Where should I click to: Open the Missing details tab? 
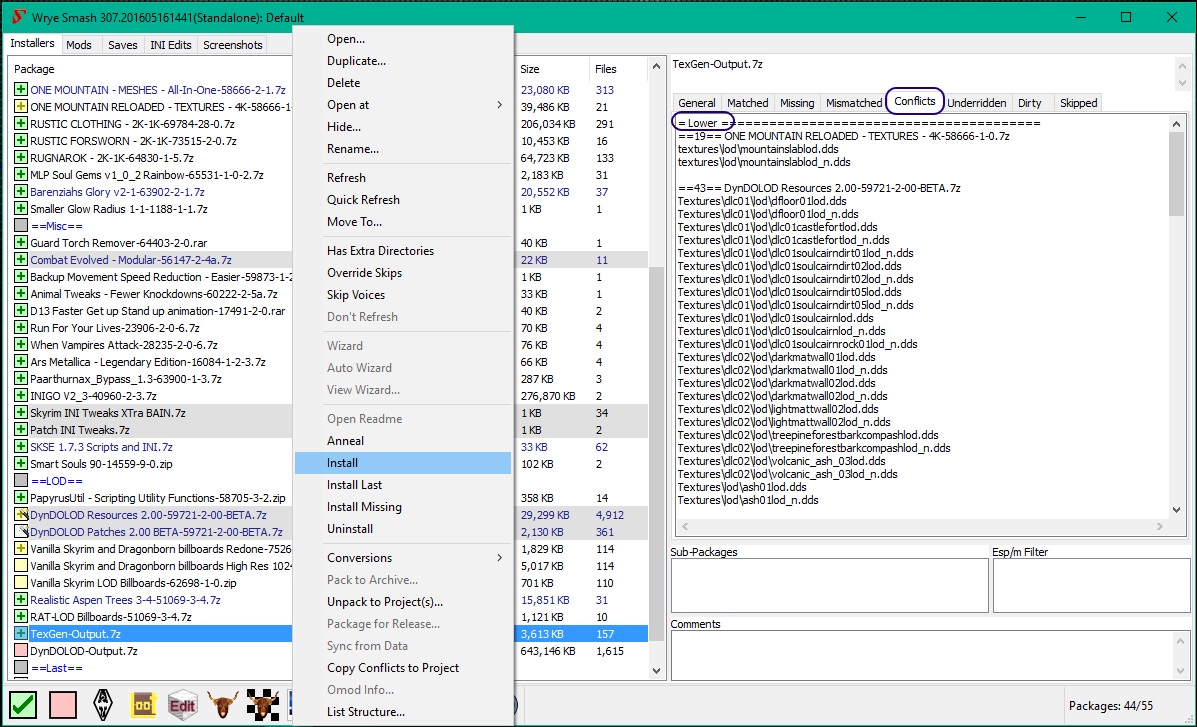(797, 102)
